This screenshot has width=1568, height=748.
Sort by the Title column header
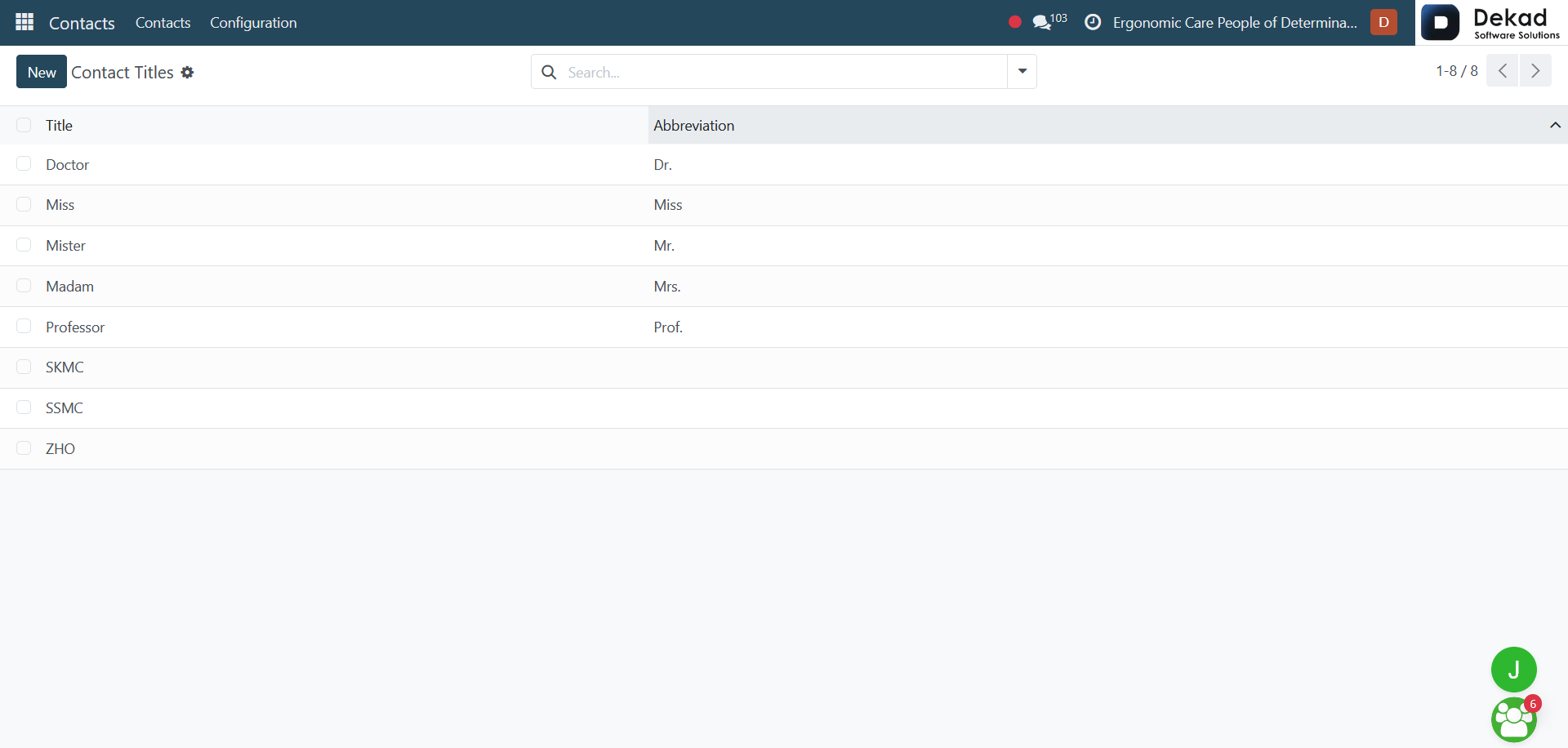[59, 125]
